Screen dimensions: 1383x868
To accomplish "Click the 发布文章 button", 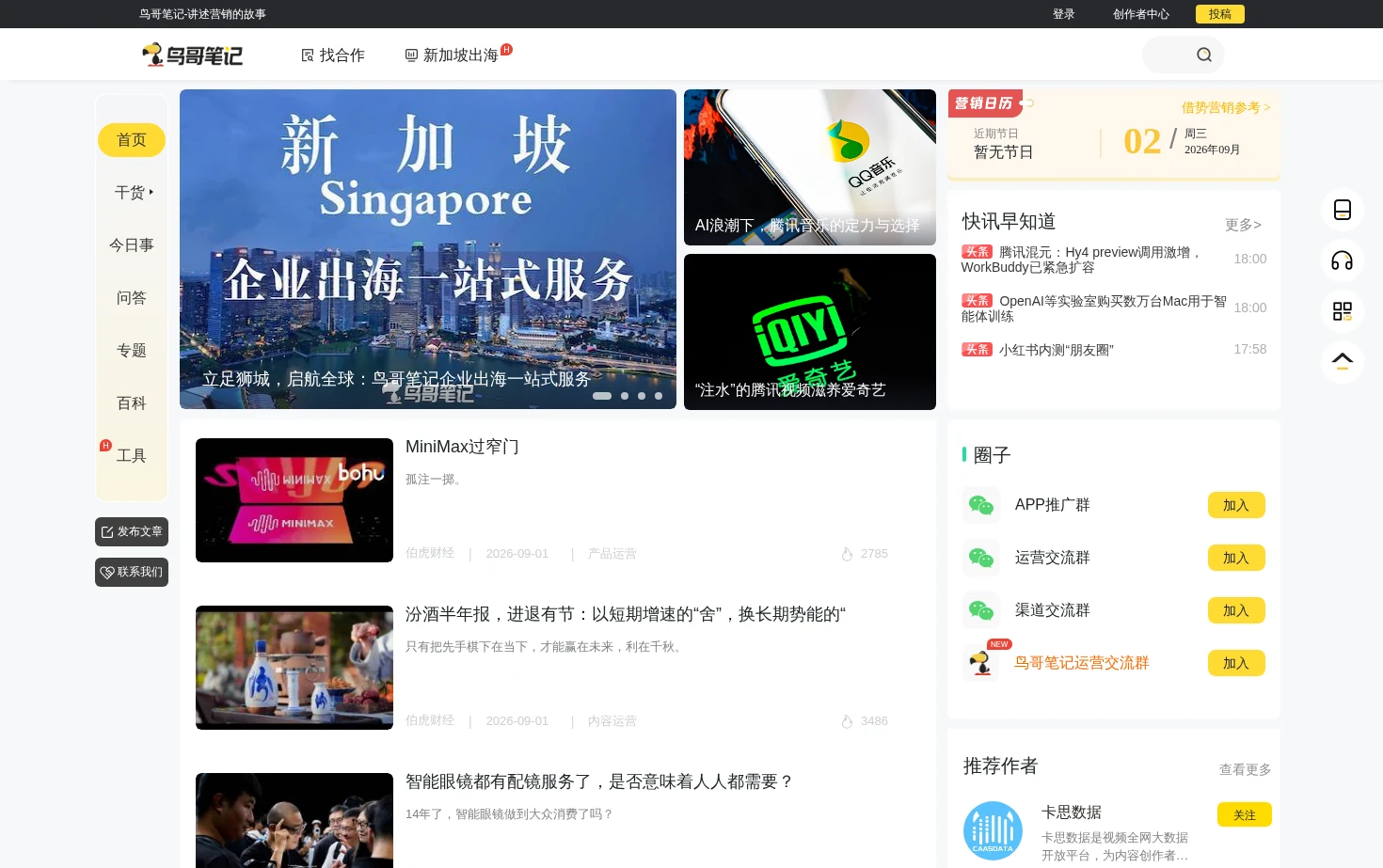I will [132, 531].
